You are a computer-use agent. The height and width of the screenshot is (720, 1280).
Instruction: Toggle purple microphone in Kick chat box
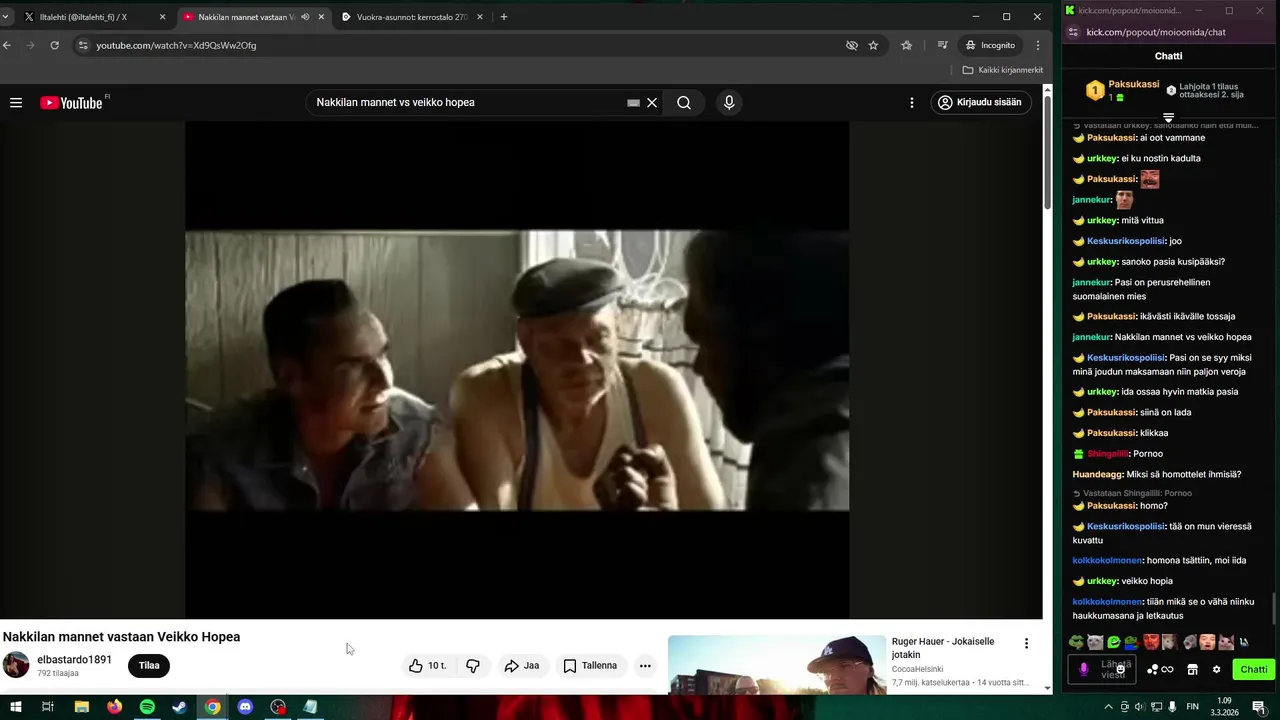[1083, 670]
